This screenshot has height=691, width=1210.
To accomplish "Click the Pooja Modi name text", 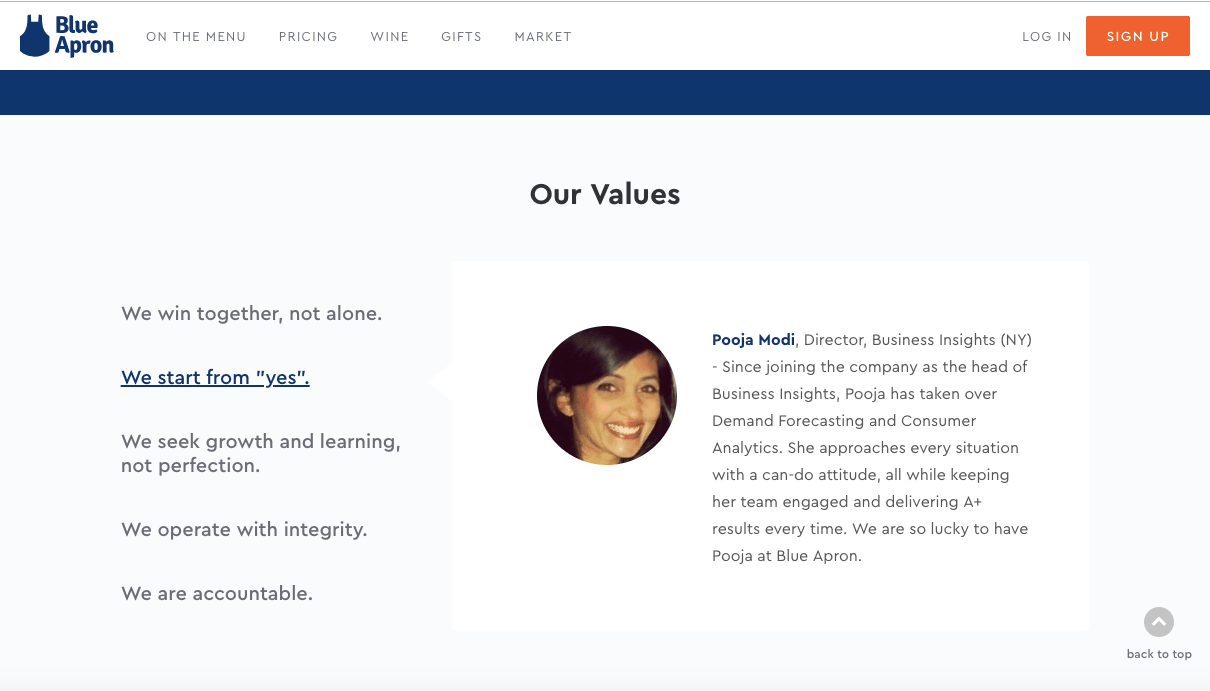I will tap(753, 340).
